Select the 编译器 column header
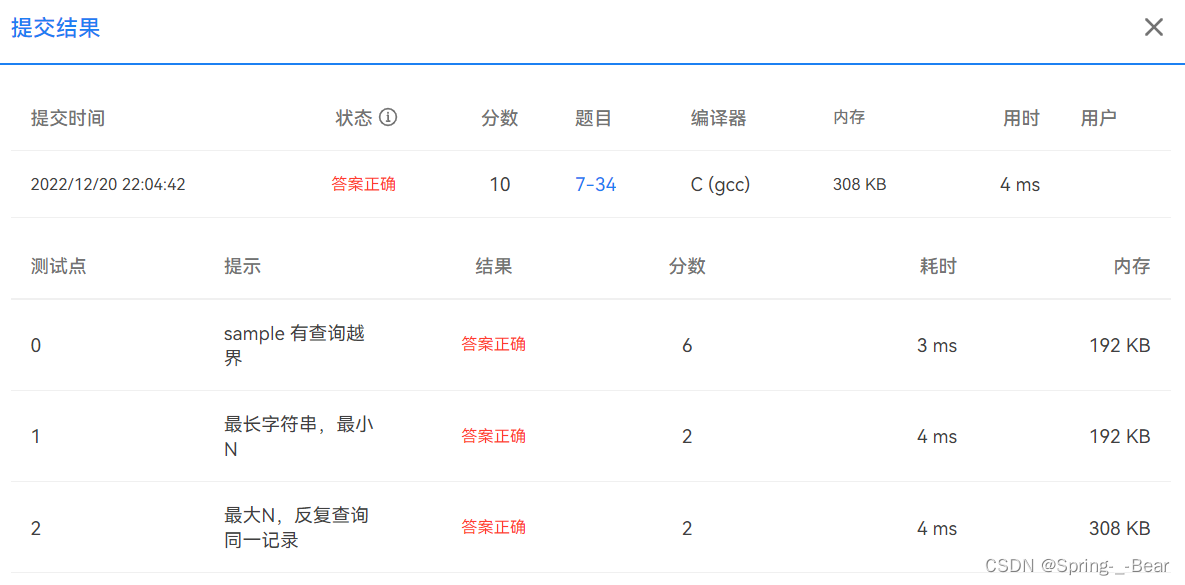Viewport: 1185px width, 585px height. pos(719,117)
